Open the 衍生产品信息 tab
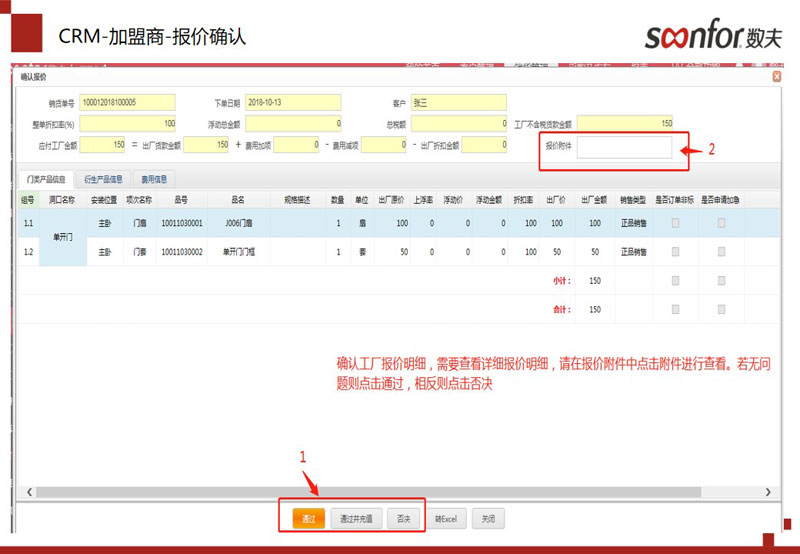 click(x=103, y=180)
